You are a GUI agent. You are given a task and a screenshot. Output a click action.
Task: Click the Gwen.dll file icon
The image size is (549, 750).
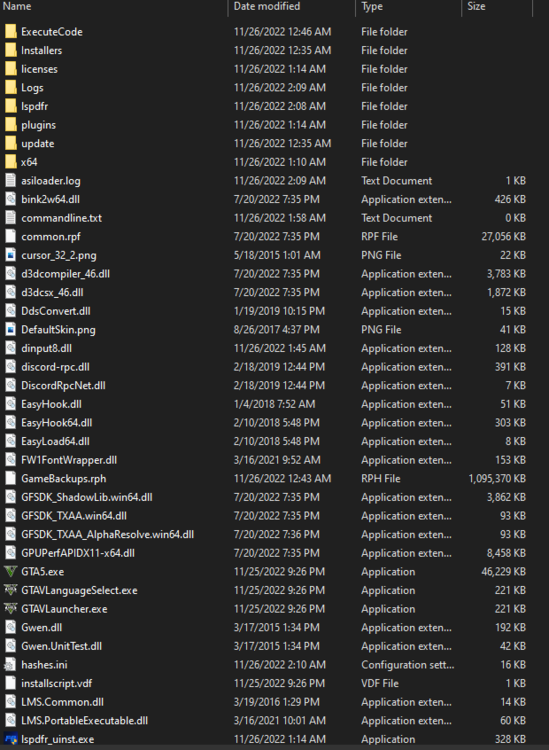[x=11, y=628]
